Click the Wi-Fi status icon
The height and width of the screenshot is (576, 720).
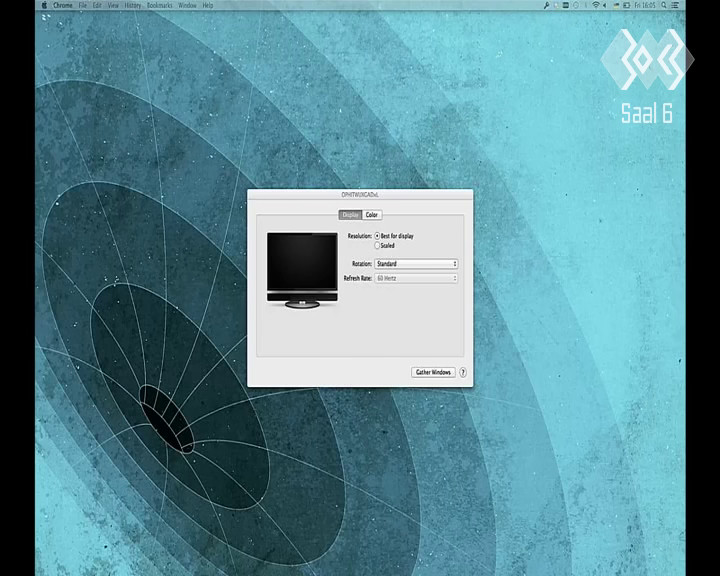(x=596, y=5)
